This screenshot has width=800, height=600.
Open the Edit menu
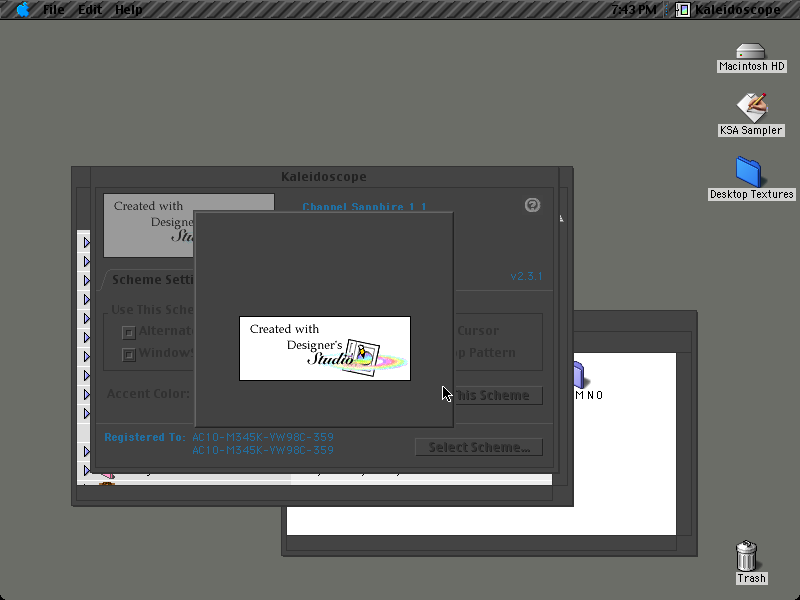click(90, 10)
